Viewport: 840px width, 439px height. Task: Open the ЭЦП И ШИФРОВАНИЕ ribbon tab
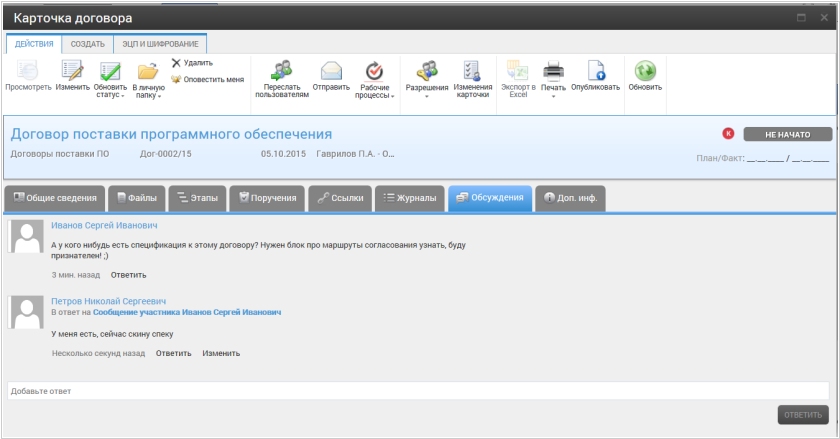tap(160, 44)
